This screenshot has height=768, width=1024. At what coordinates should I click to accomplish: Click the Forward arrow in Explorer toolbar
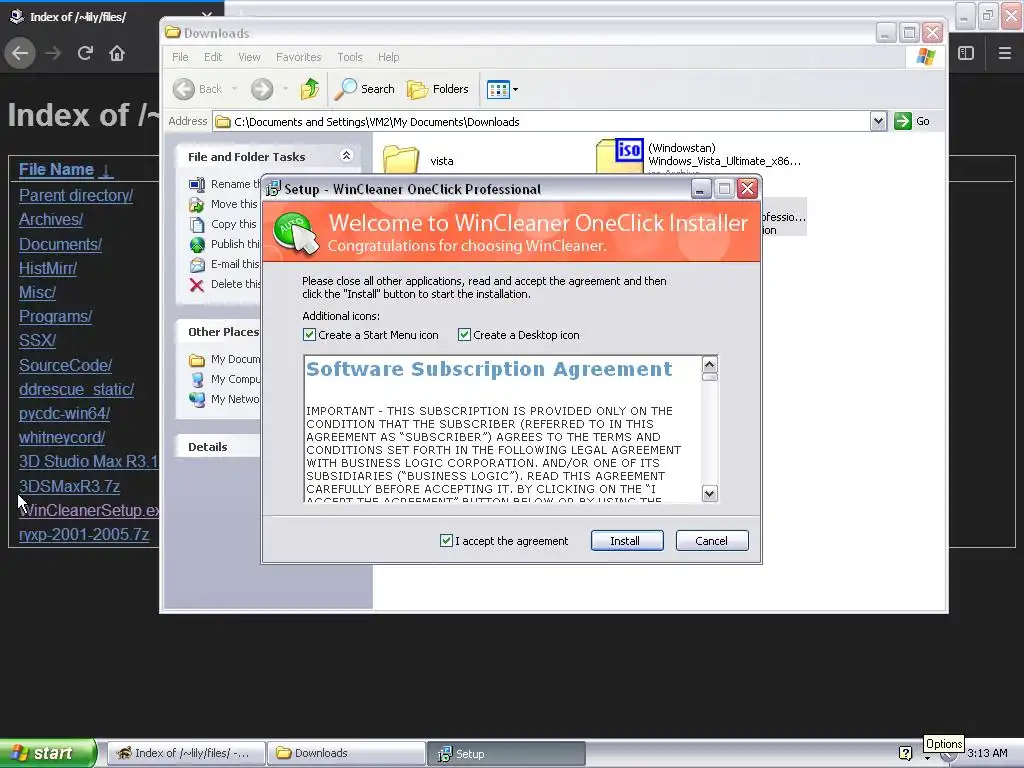262,89
